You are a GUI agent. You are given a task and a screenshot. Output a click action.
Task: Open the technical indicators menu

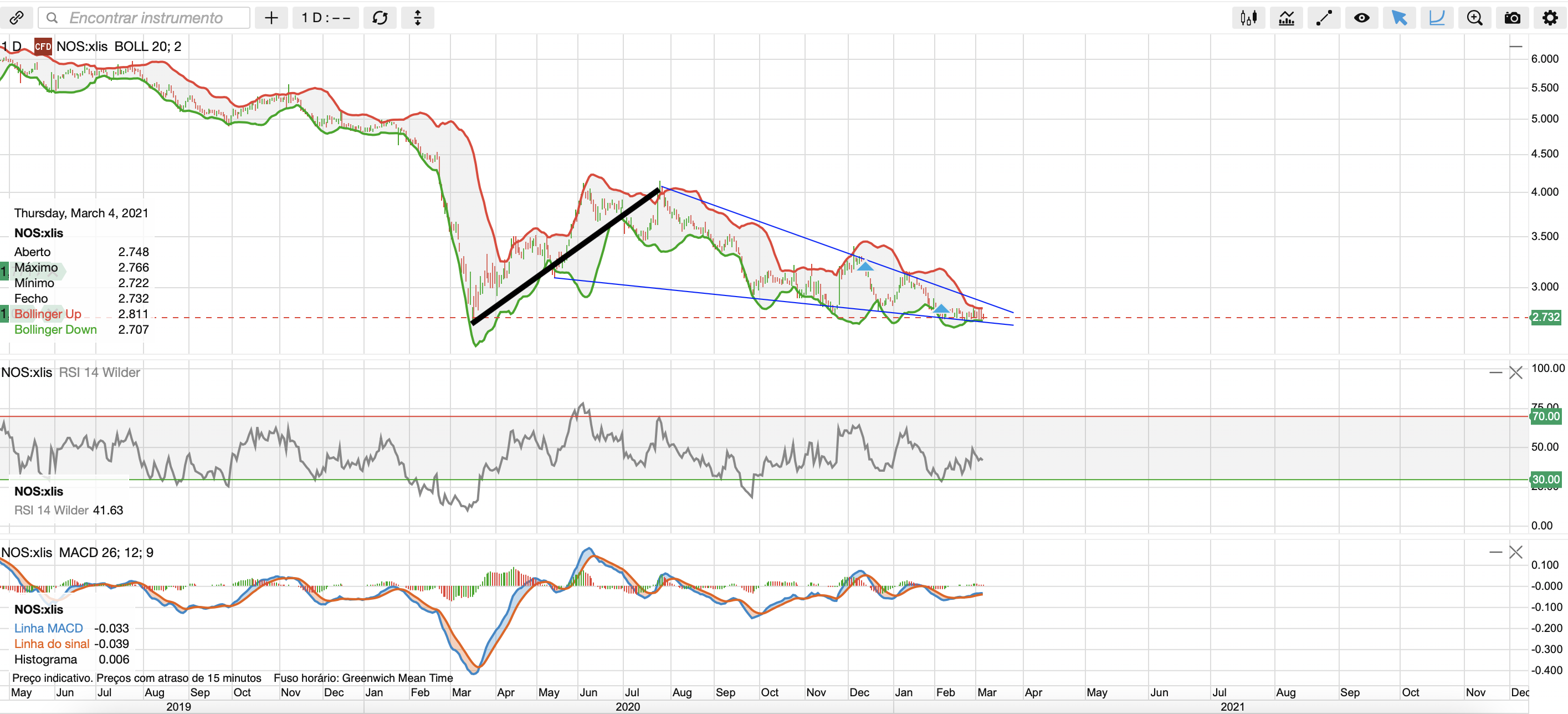[1286, 18]
